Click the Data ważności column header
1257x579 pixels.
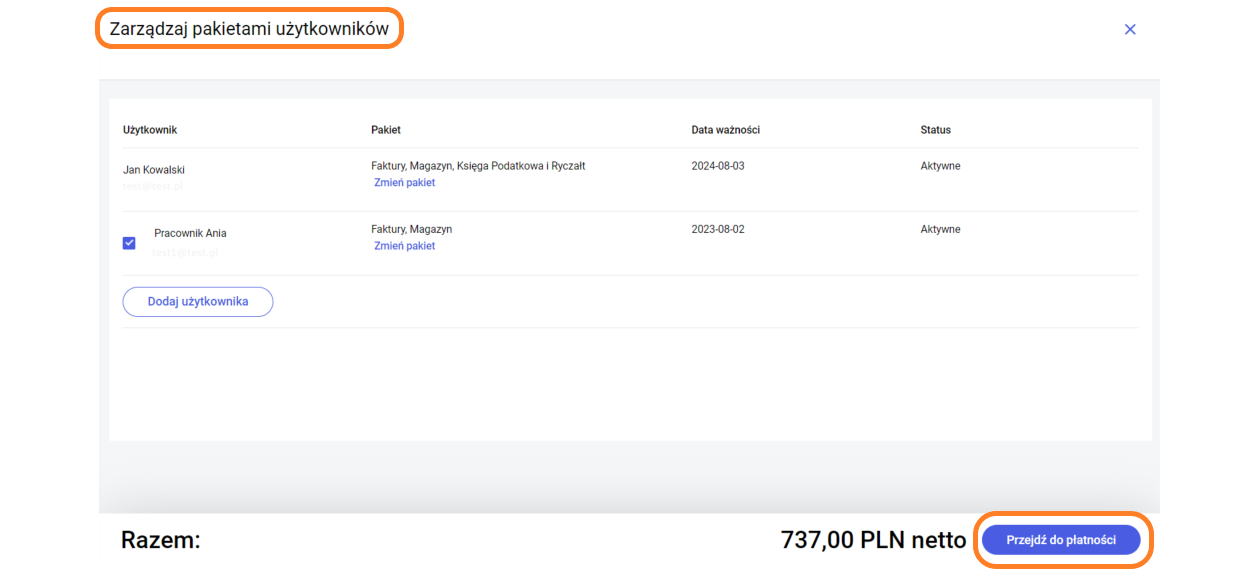click(726, 130)
